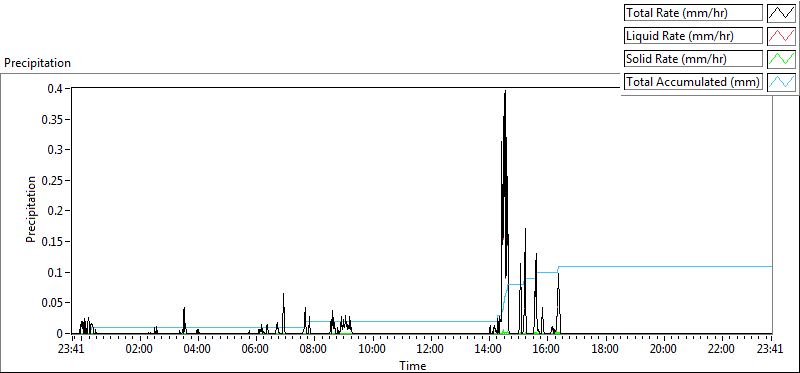This screenshot has height=373, width=800.
Task: Click the Solid Rate green line legend icon
Action: 781,59
